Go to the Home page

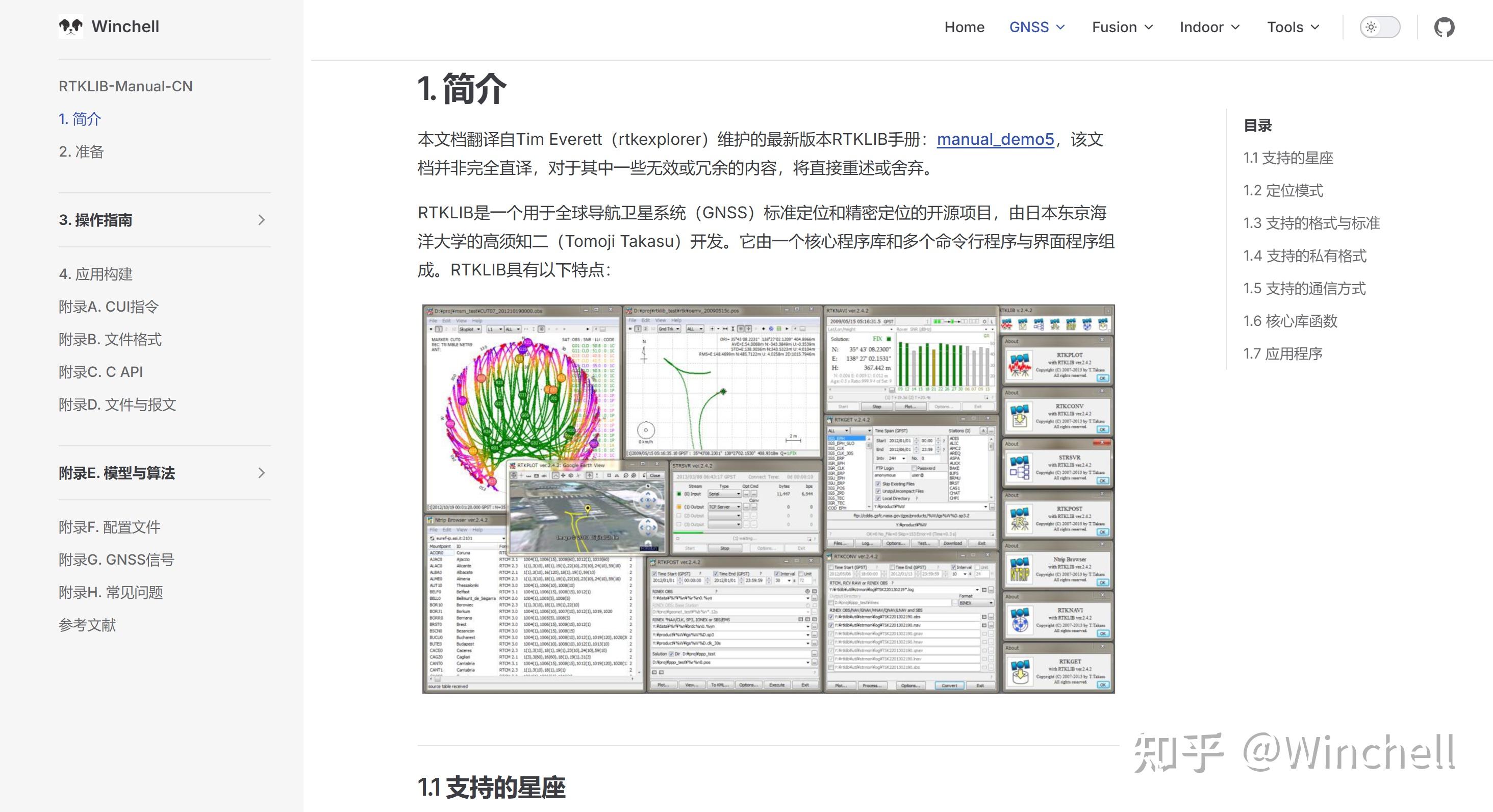965,27
